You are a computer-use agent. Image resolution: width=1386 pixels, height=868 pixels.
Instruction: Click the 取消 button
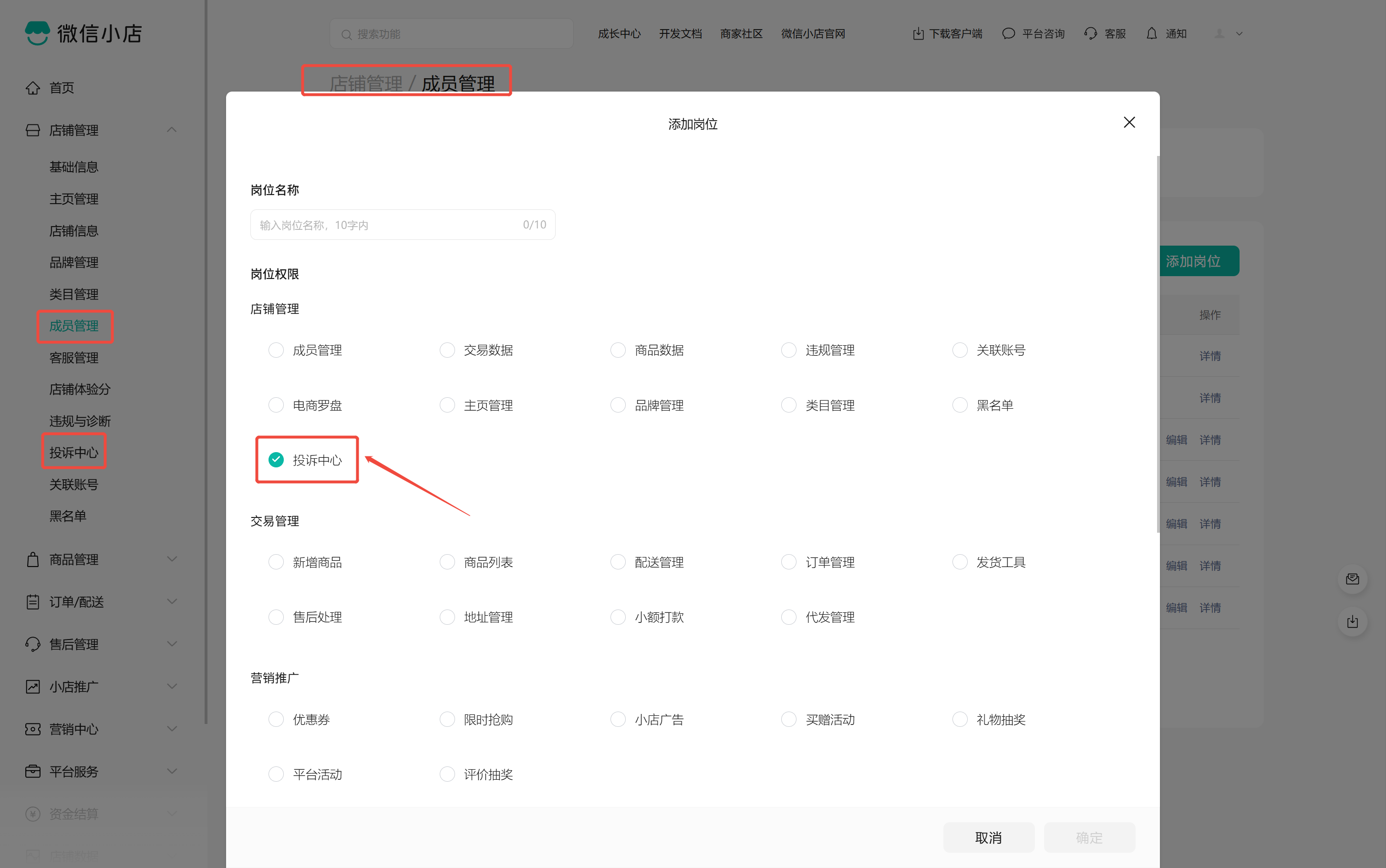988,837
